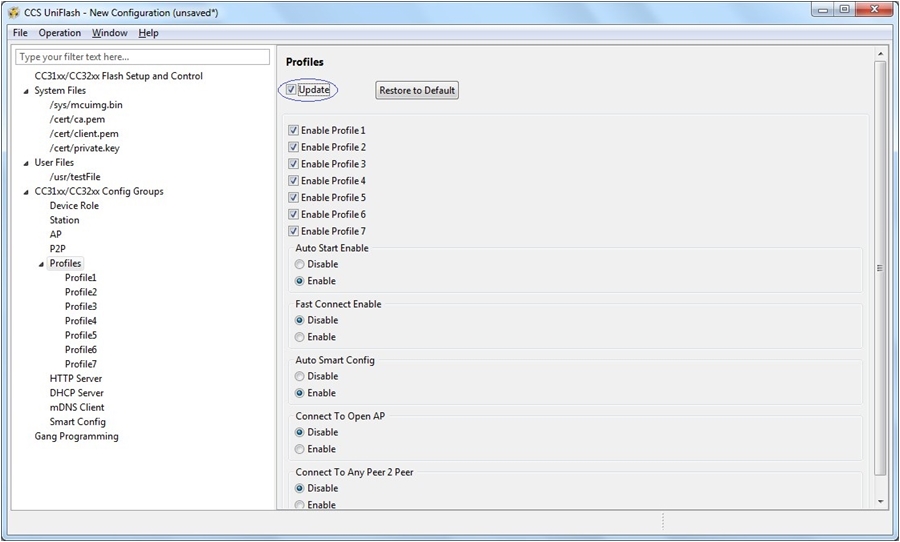Image resolution: width=900 pixels, height=542 pixels.
Task: Select Disable under Connect To Any Peer 2 Peer
Action: (x=300, y=489)
